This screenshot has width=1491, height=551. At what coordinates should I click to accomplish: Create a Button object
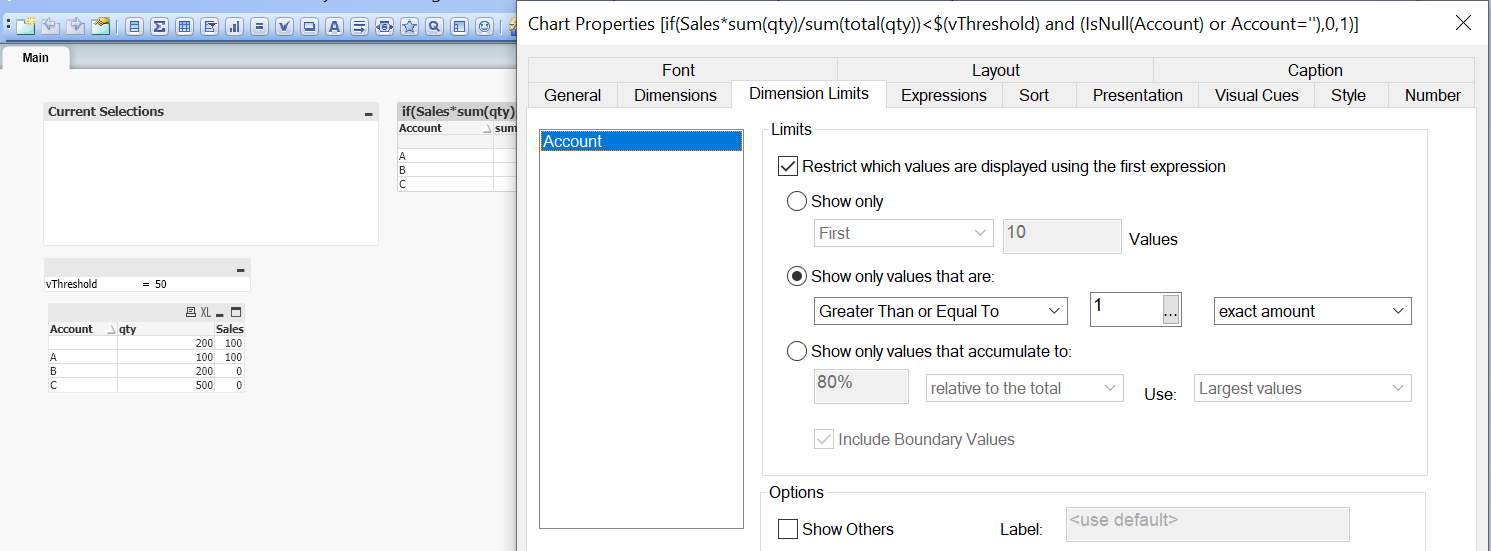click(310, 27)
